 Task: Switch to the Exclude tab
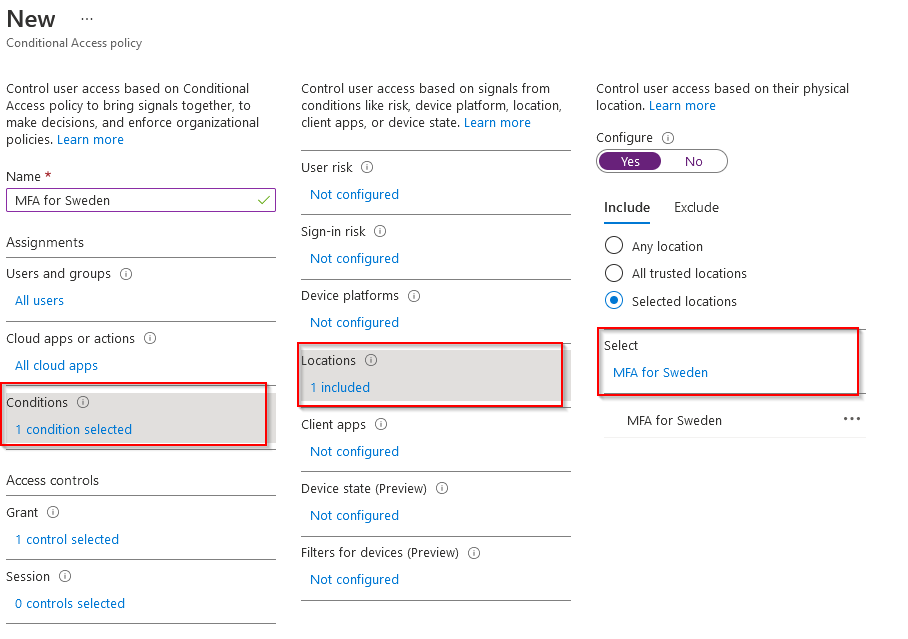pos(696,208)
